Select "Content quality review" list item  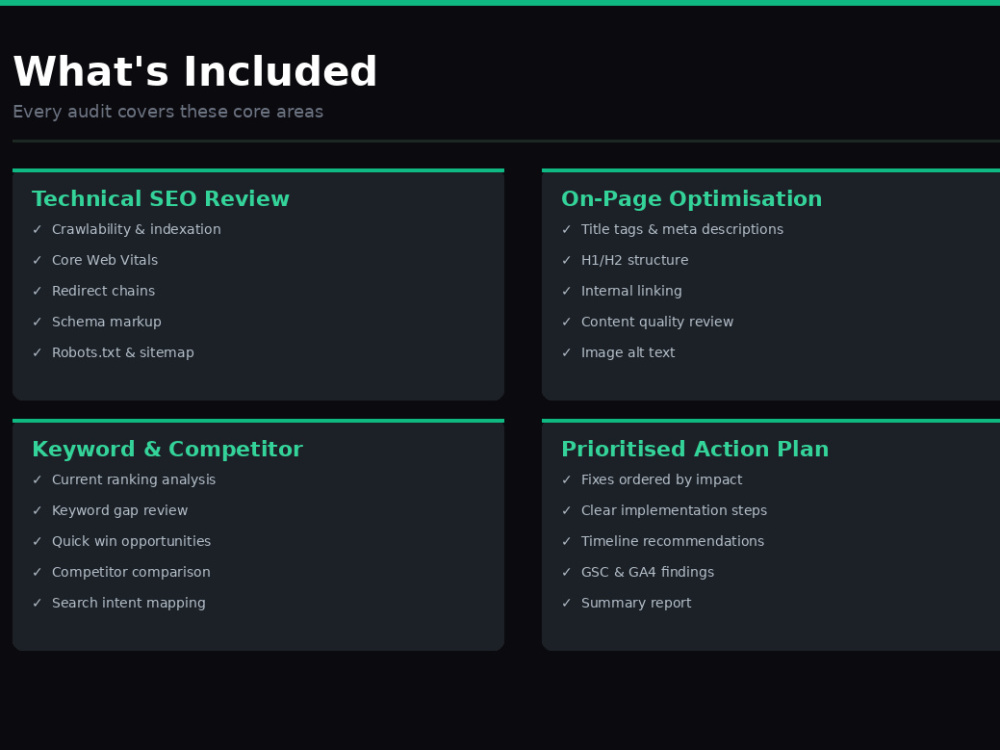tap(657, 321)
